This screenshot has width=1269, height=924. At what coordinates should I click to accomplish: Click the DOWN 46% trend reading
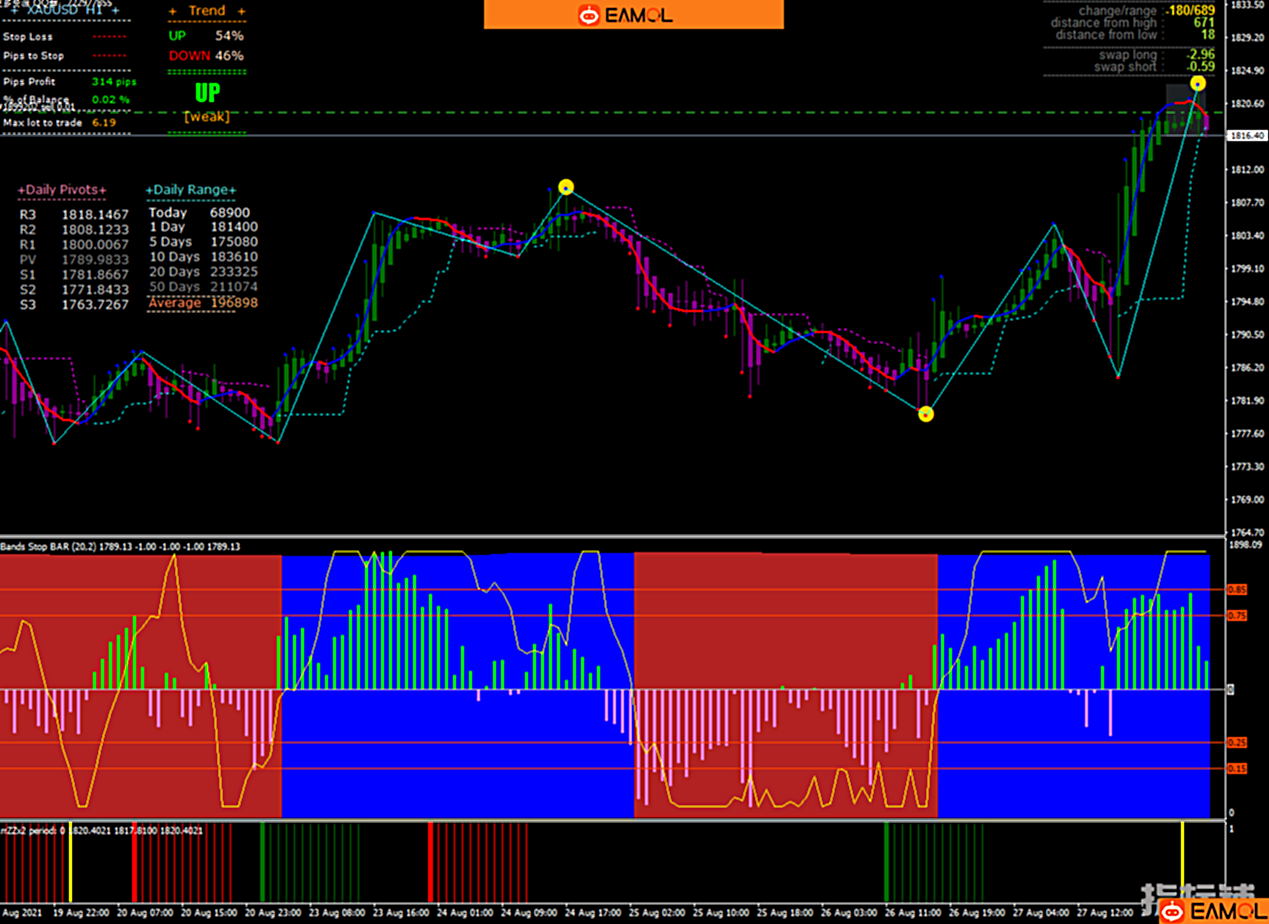[205, 56]
